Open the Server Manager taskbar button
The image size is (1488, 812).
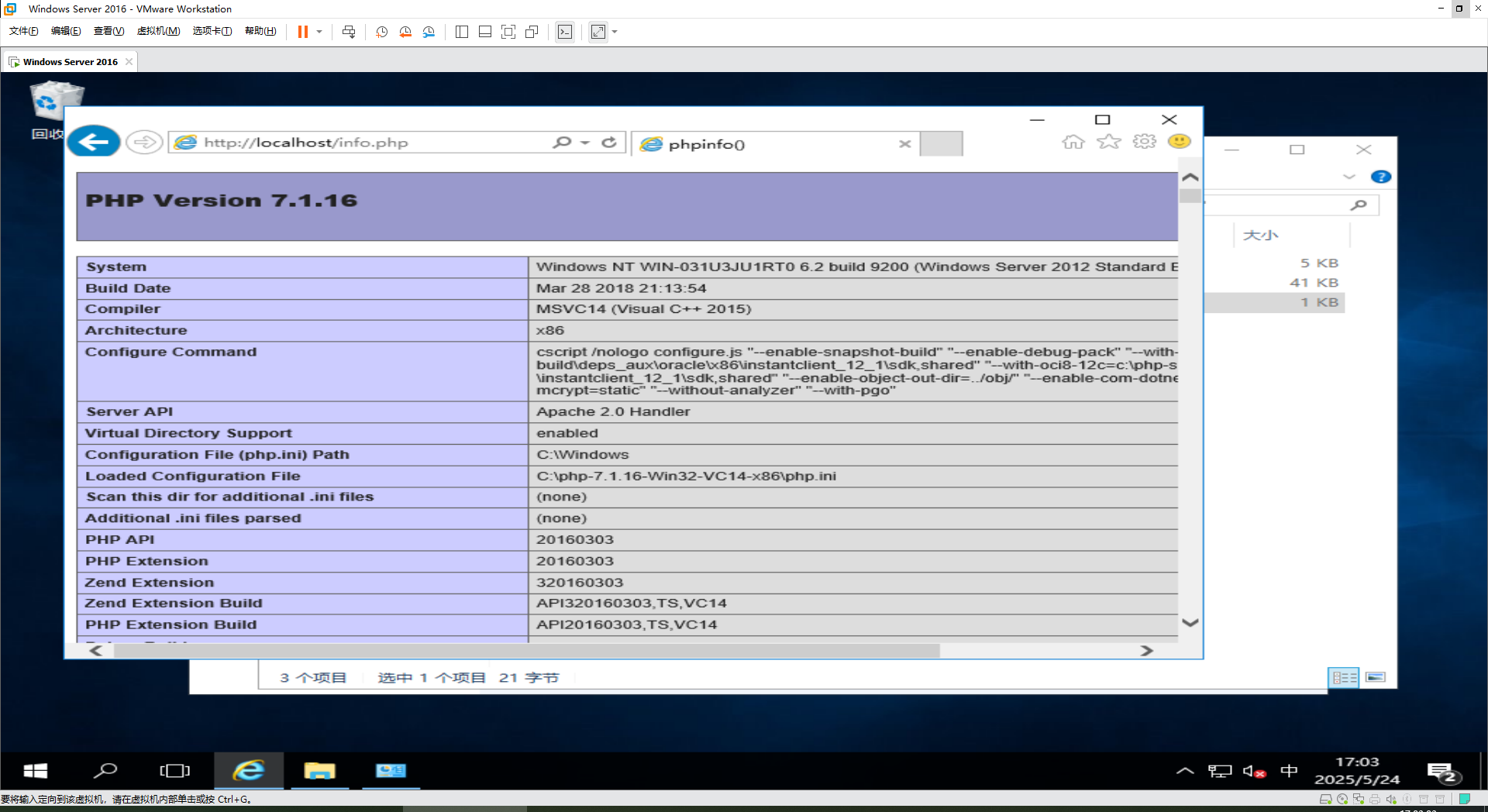[x=391, y=771]
